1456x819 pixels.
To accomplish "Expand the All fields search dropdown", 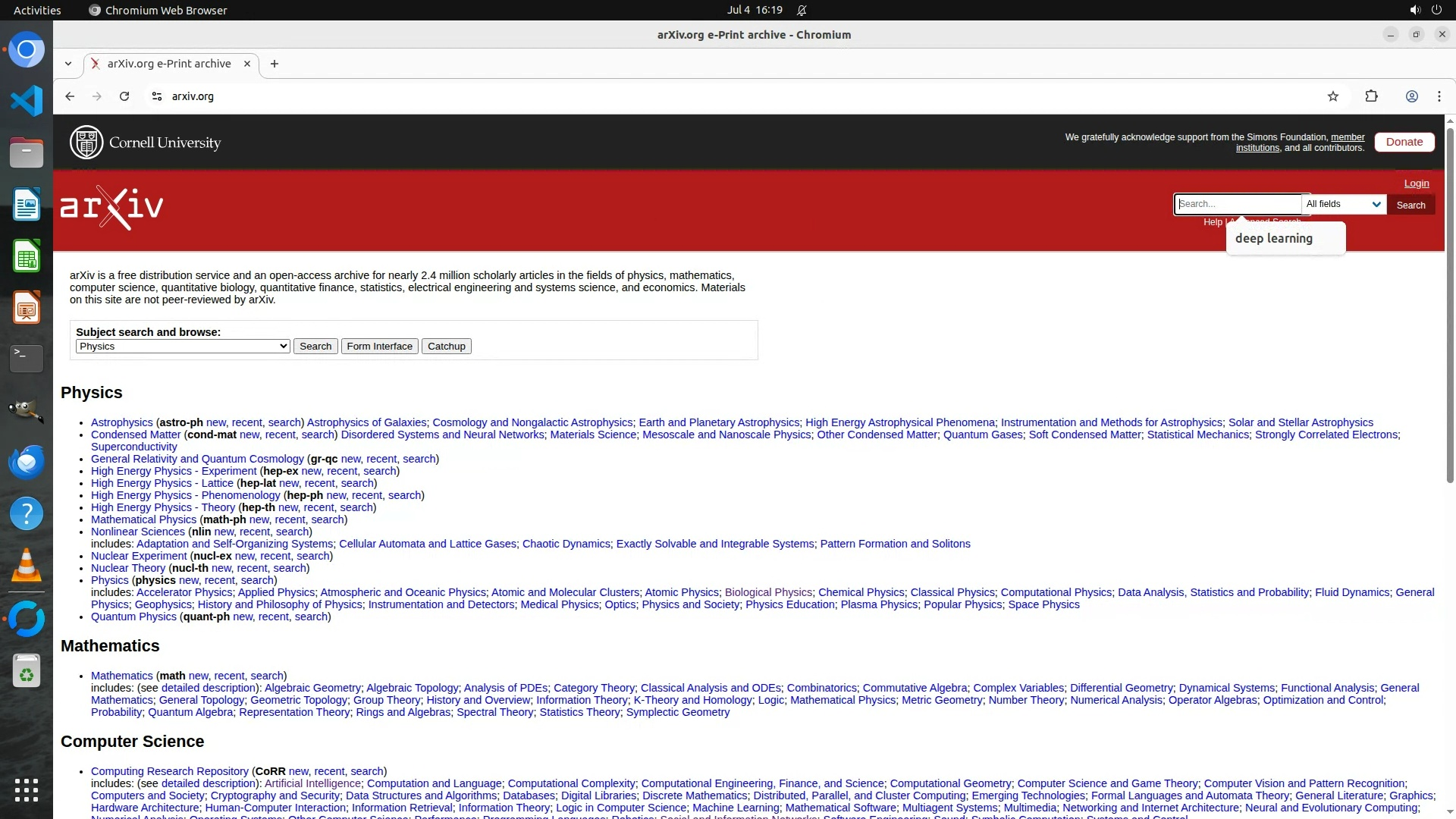I will click(1343, 204).
